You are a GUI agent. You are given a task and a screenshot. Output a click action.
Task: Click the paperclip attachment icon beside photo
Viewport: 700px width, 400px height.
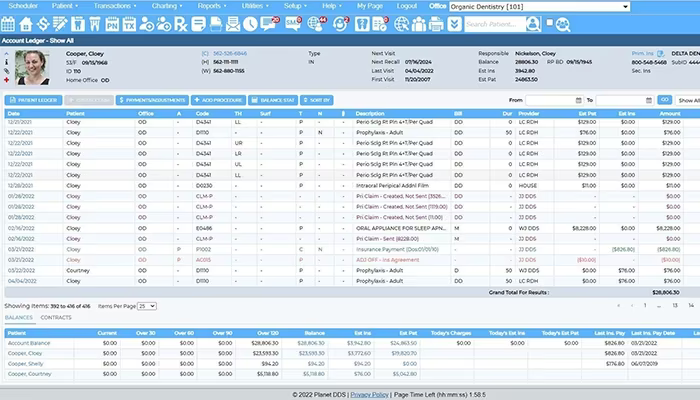tap(6, 71)
